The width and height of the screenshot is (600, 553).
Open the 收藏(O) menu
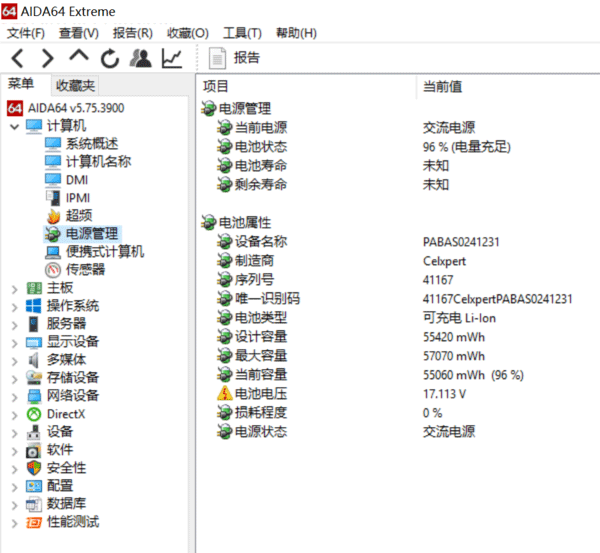pos(188,33)
